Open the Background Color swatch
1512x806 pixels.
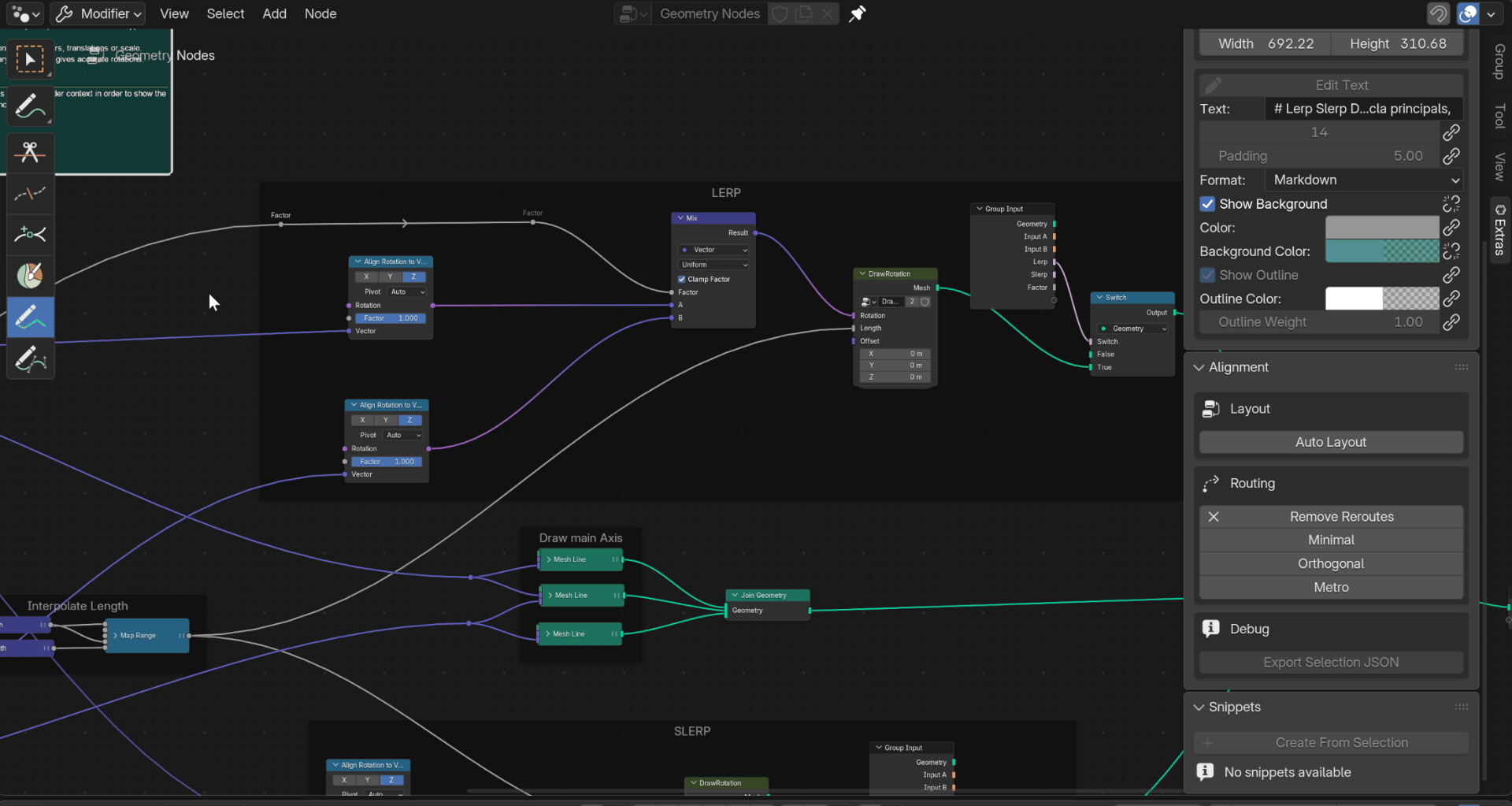[1382, 251]
